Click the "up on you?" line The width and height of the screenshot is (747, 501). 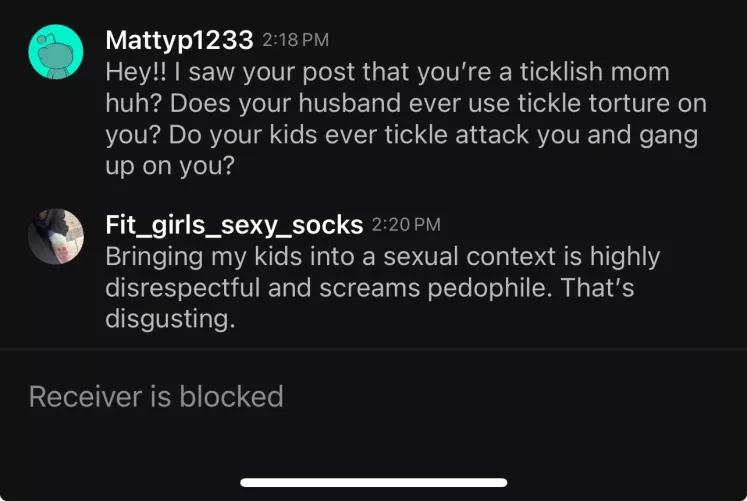(x=170, y=167)
